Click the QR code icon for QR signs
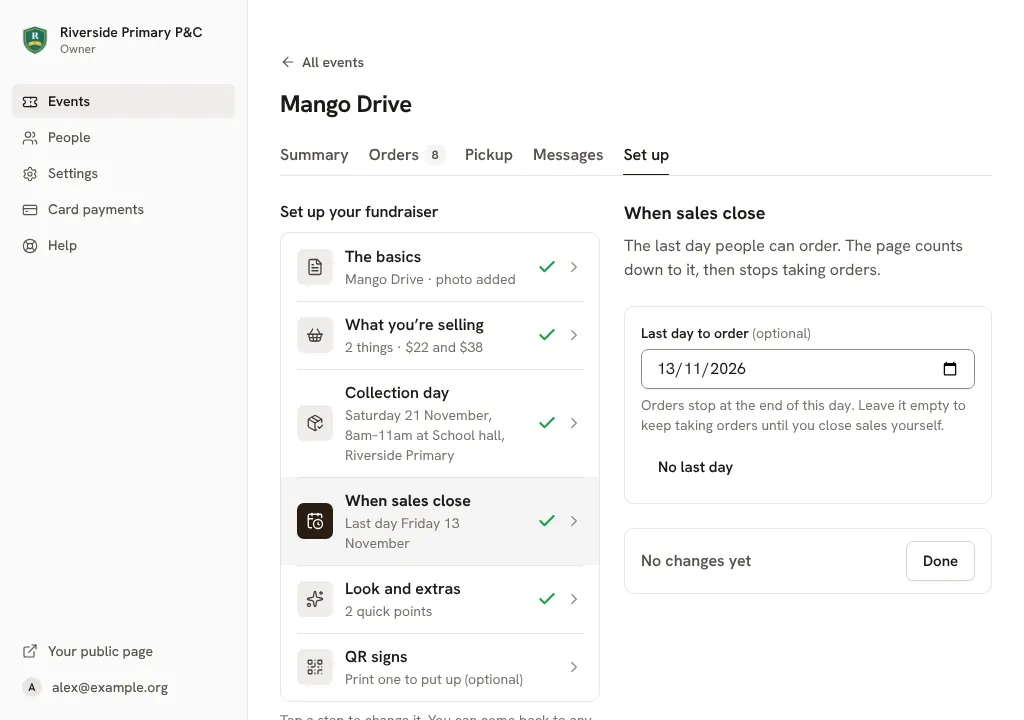1024x720 pixels. pyautogui.click(x=315, y=667)
